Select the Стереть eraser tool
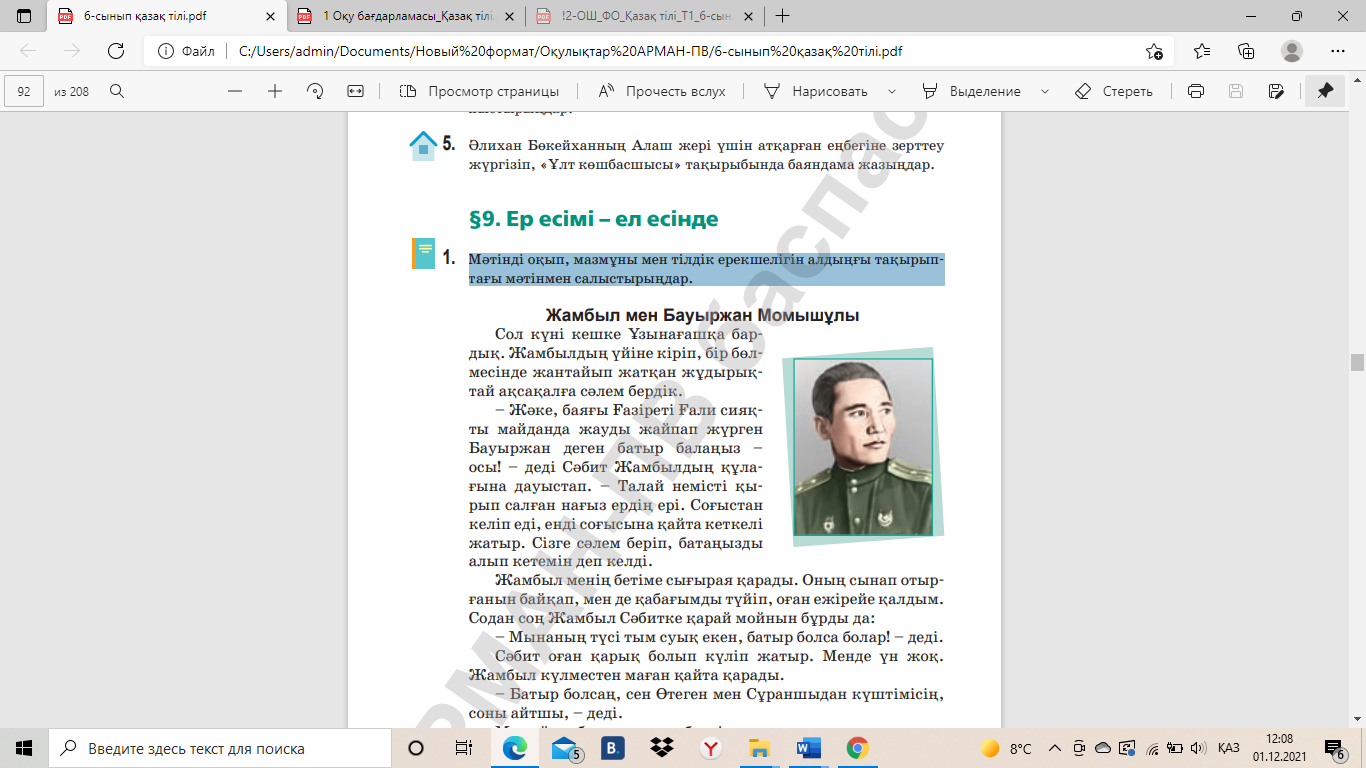 point(1114,91)
